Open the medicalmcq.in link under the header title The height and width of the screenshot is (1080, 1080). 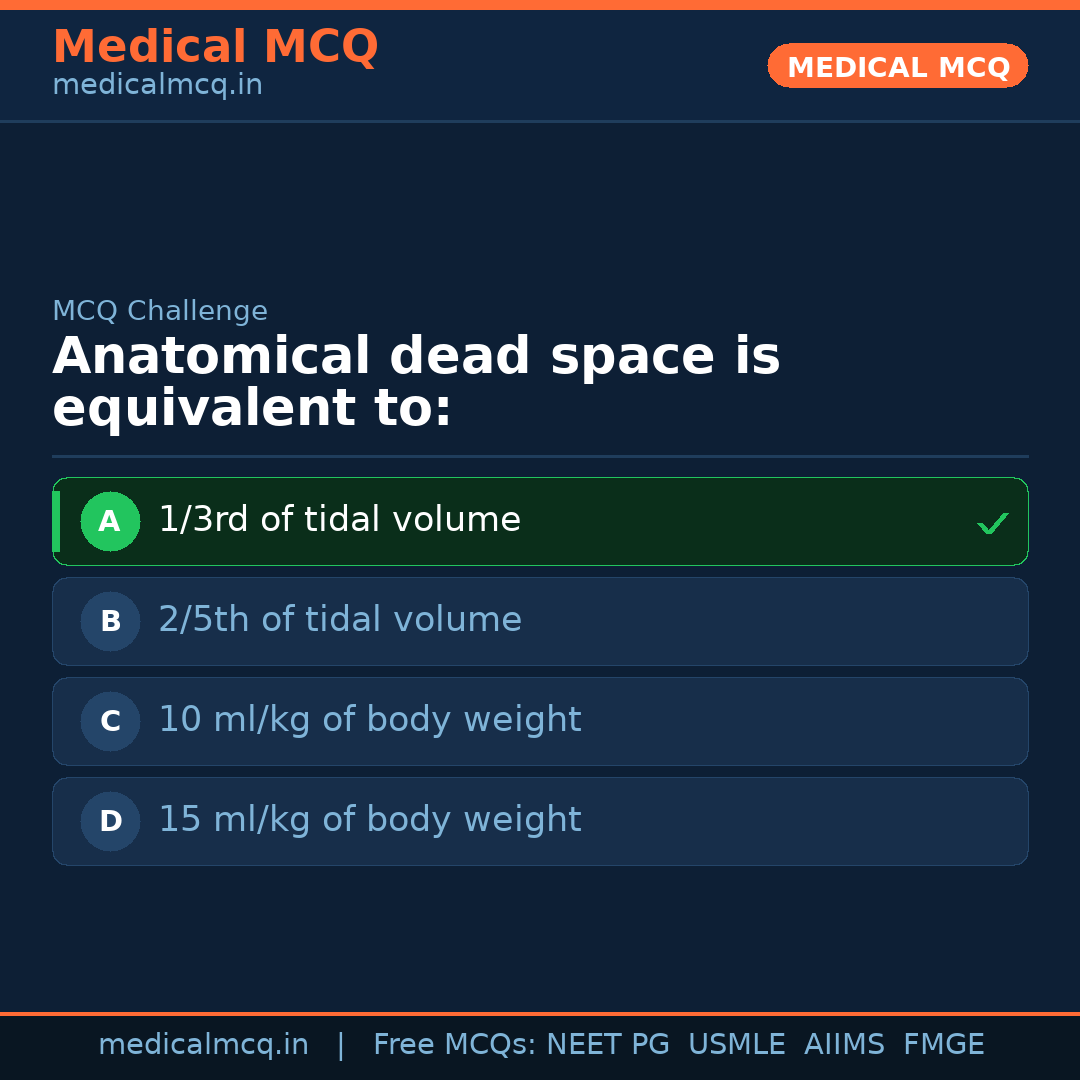click(157, 86)
